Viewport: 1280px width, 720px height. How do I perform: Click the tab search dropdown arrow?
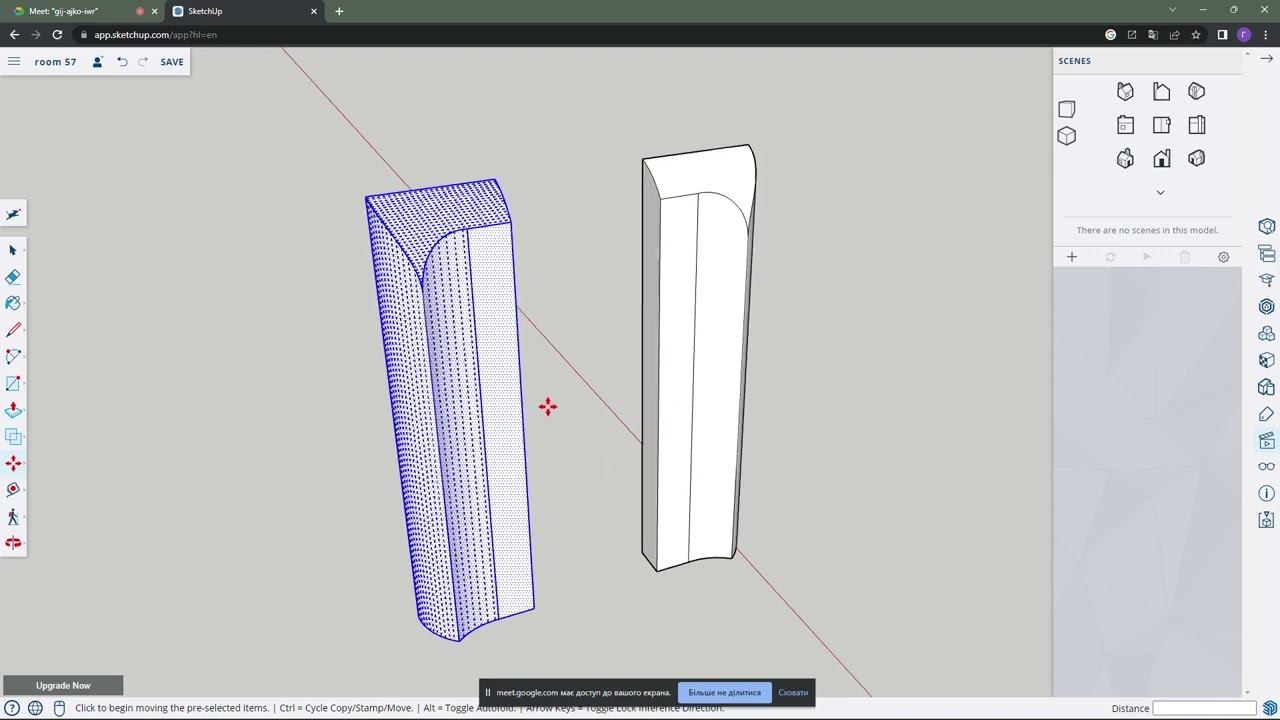point(1173,10)
